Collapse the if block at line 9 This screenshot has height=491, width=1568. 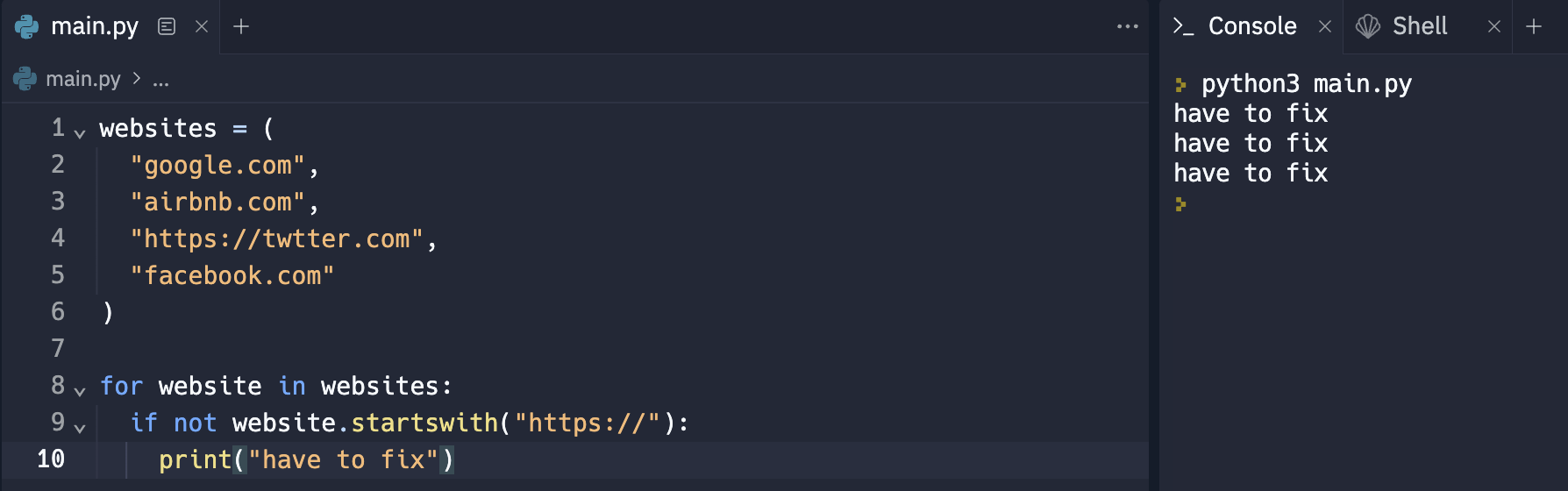pyautogui.click(x=80, y=428)
